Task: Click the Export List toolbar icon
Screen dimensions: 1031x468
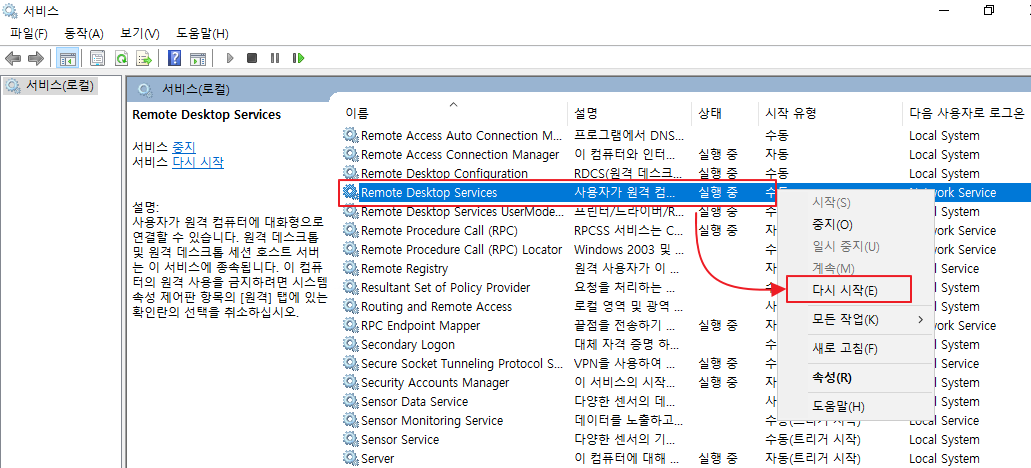Action: (144, 58)
